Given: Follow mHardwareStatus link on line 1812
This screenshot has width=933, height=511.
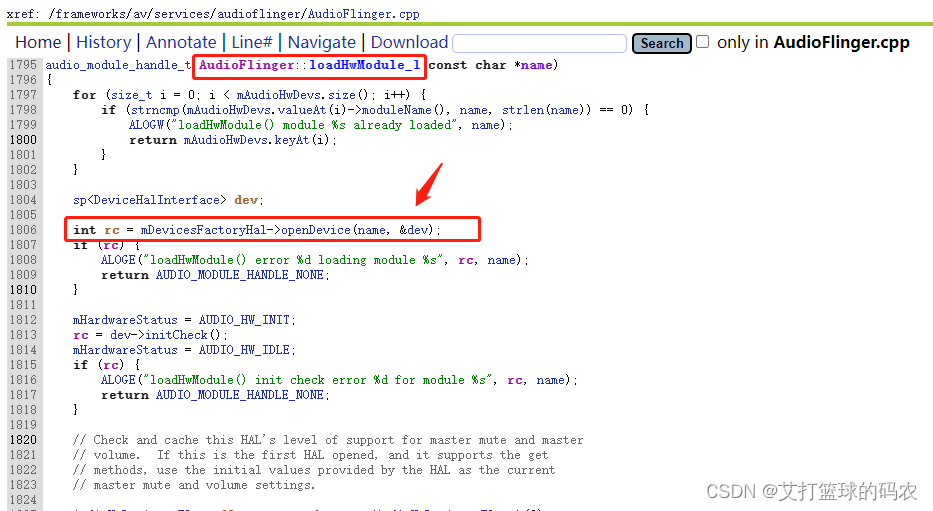Looking at the screenshot, I should pos(125,320).
